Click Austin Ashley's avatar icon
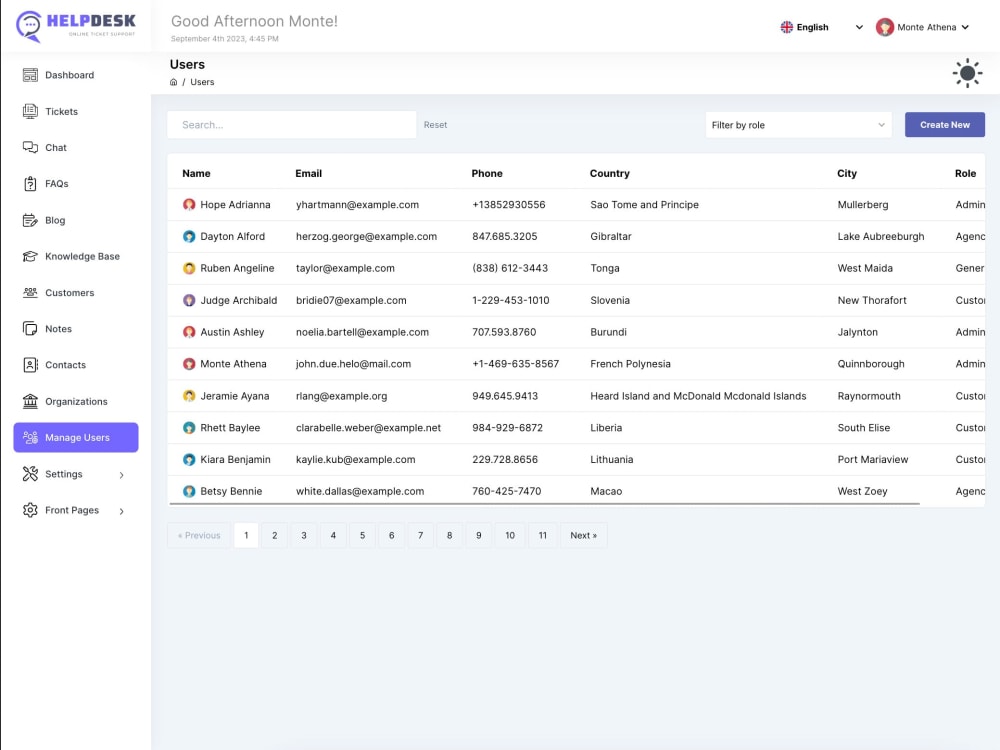This screenshot has width=1000, height=750. pyautogui.click(x=189, y=332)
